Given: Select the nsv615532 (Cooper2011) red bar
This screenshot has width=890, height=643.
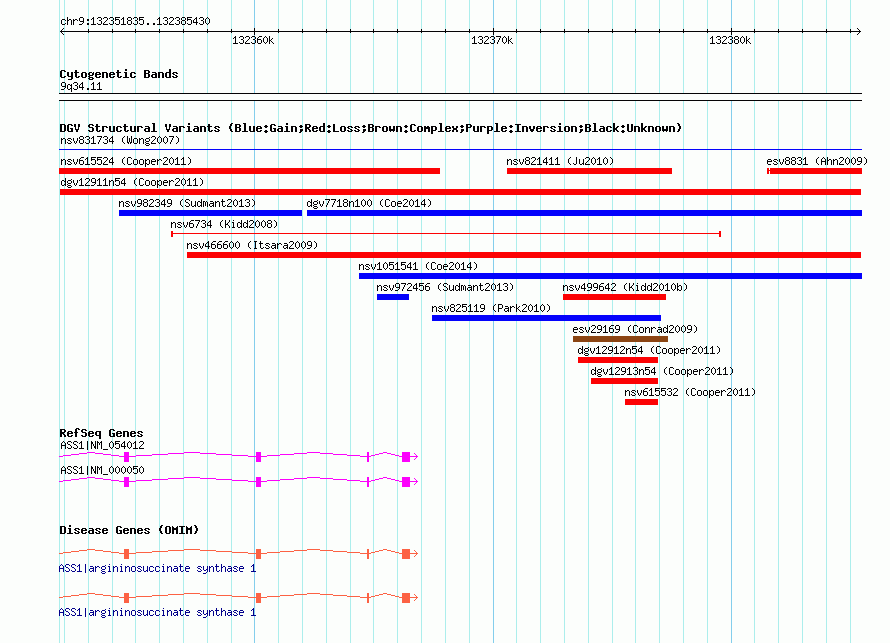Looking at the screenshot, I should point(641,402).
